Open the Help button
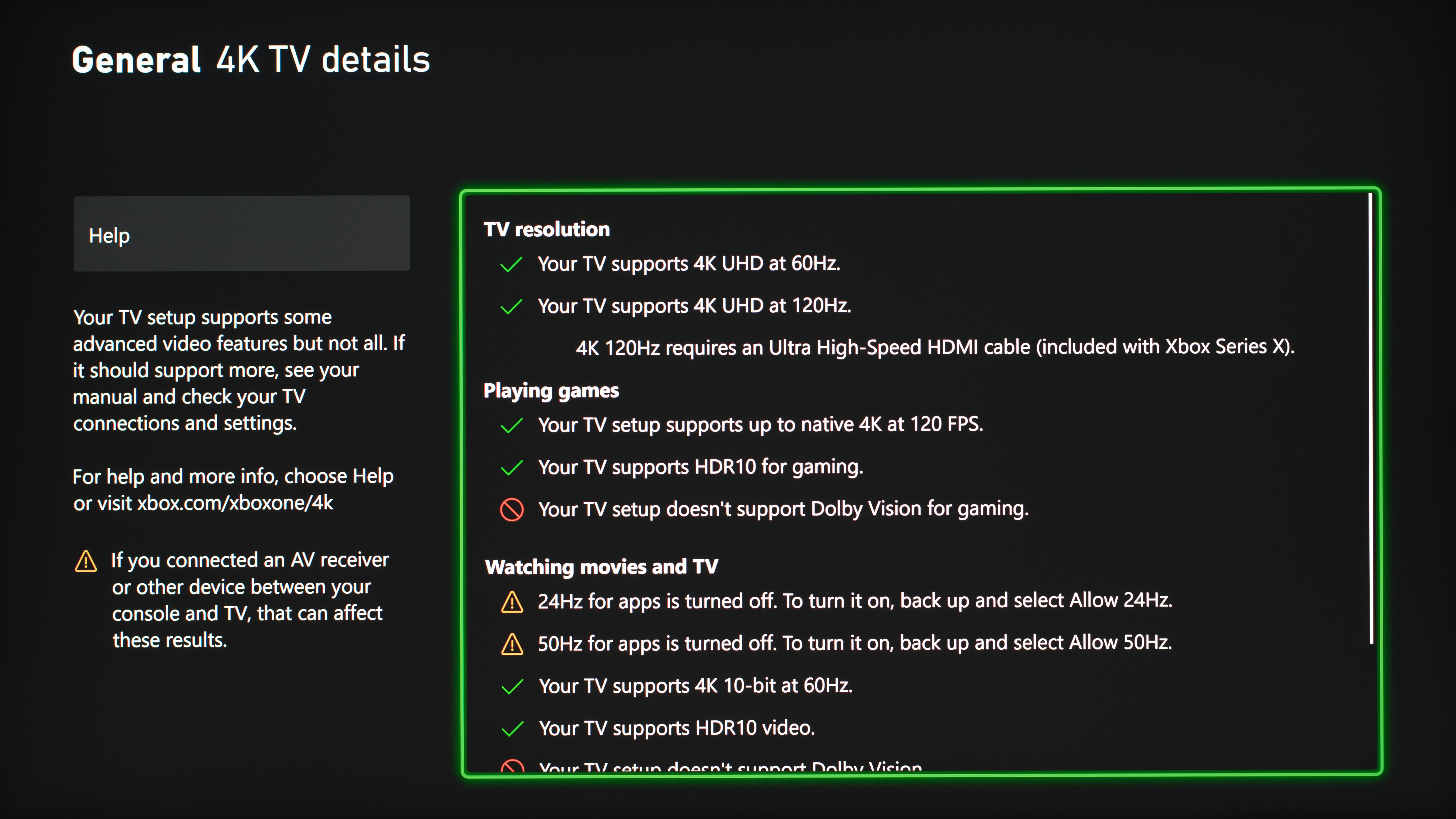Viewport: 1456px width, 819px height. coord(241,233)
